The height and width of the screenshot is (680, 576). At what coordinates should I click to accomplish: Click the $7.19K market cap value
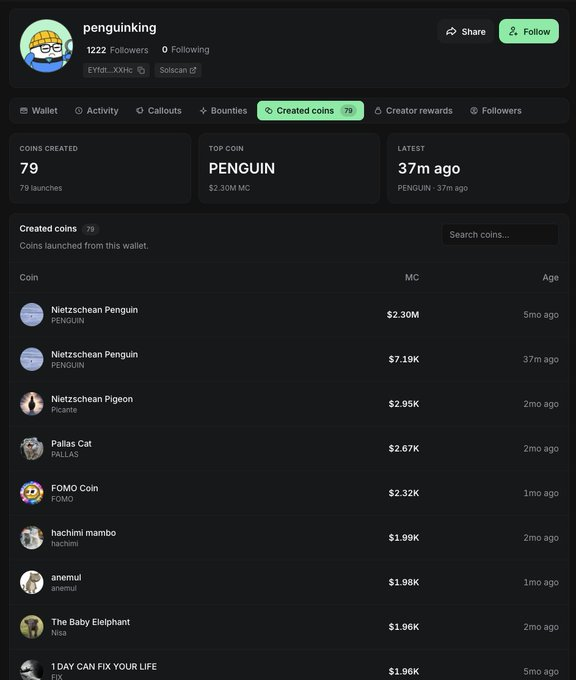point(404,359)
